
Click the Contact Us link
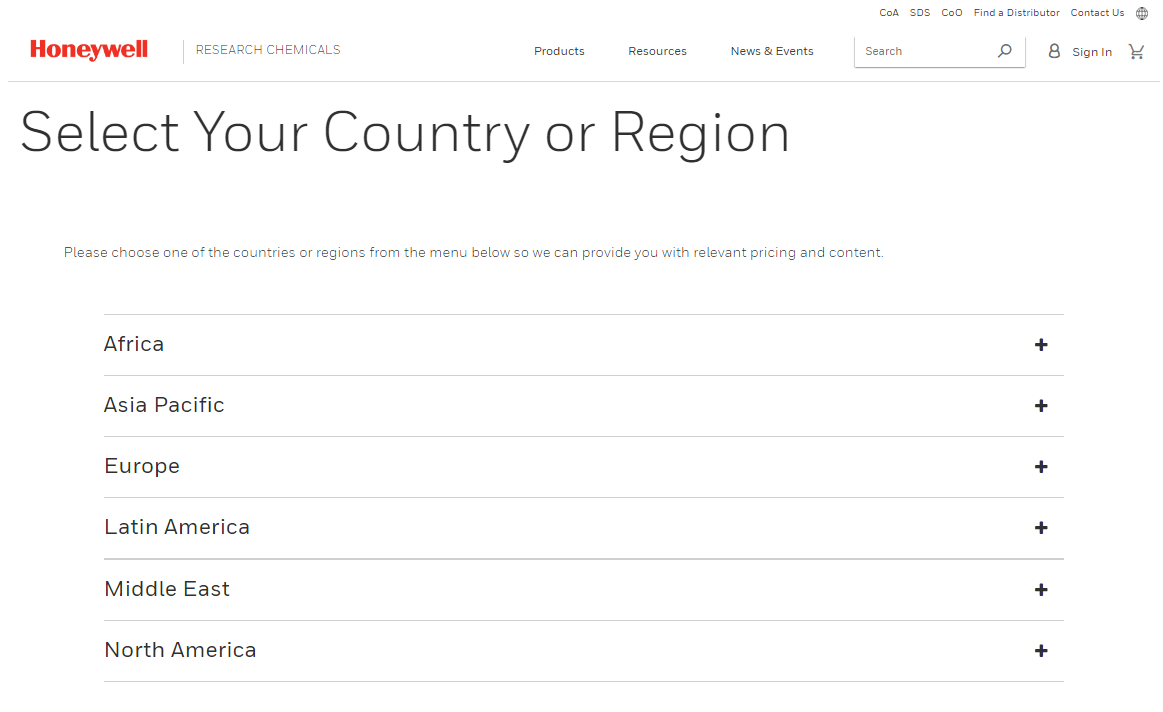click(x=1097, y=13)
